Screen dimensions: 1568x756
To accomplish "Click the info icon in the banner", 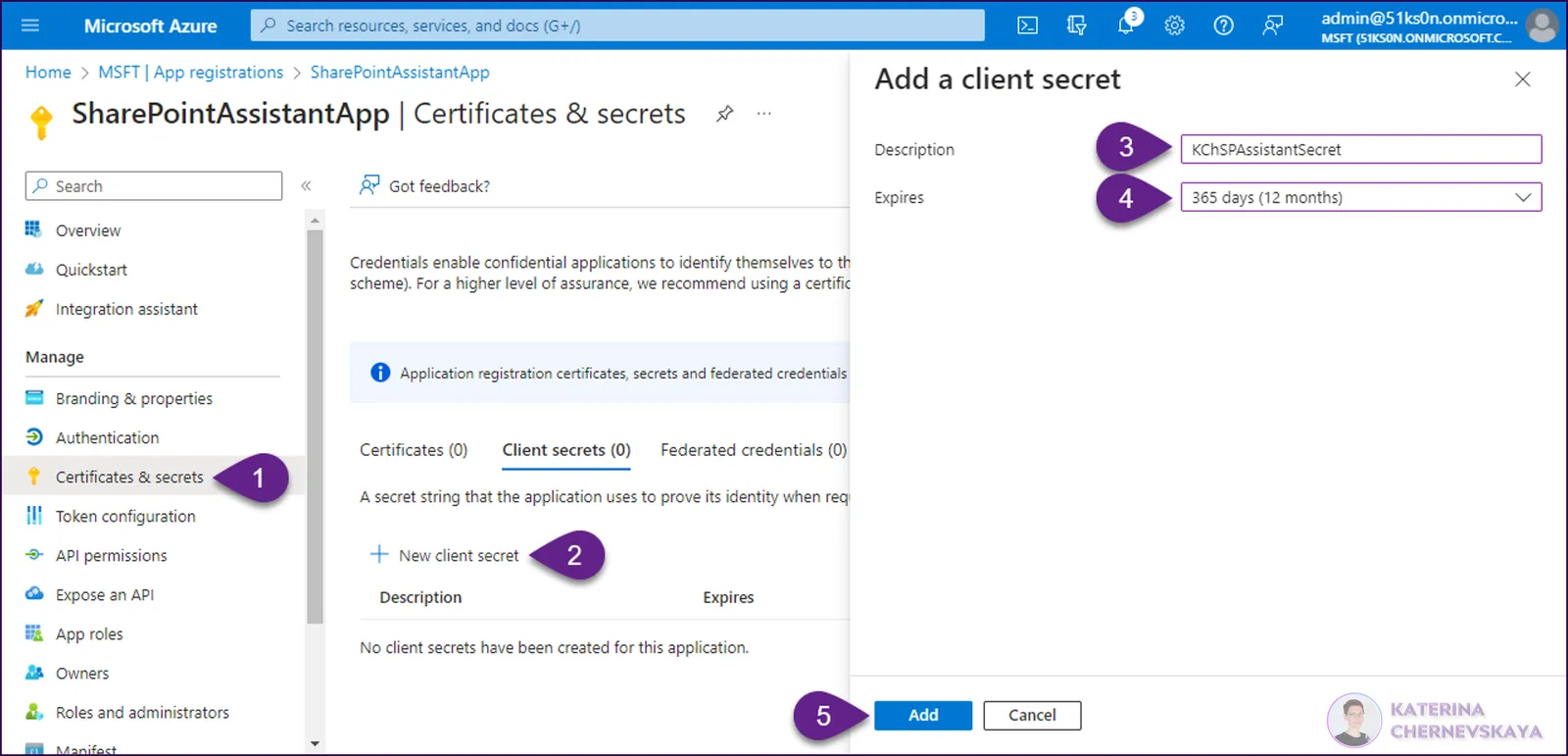I will (x=380, y=373).
